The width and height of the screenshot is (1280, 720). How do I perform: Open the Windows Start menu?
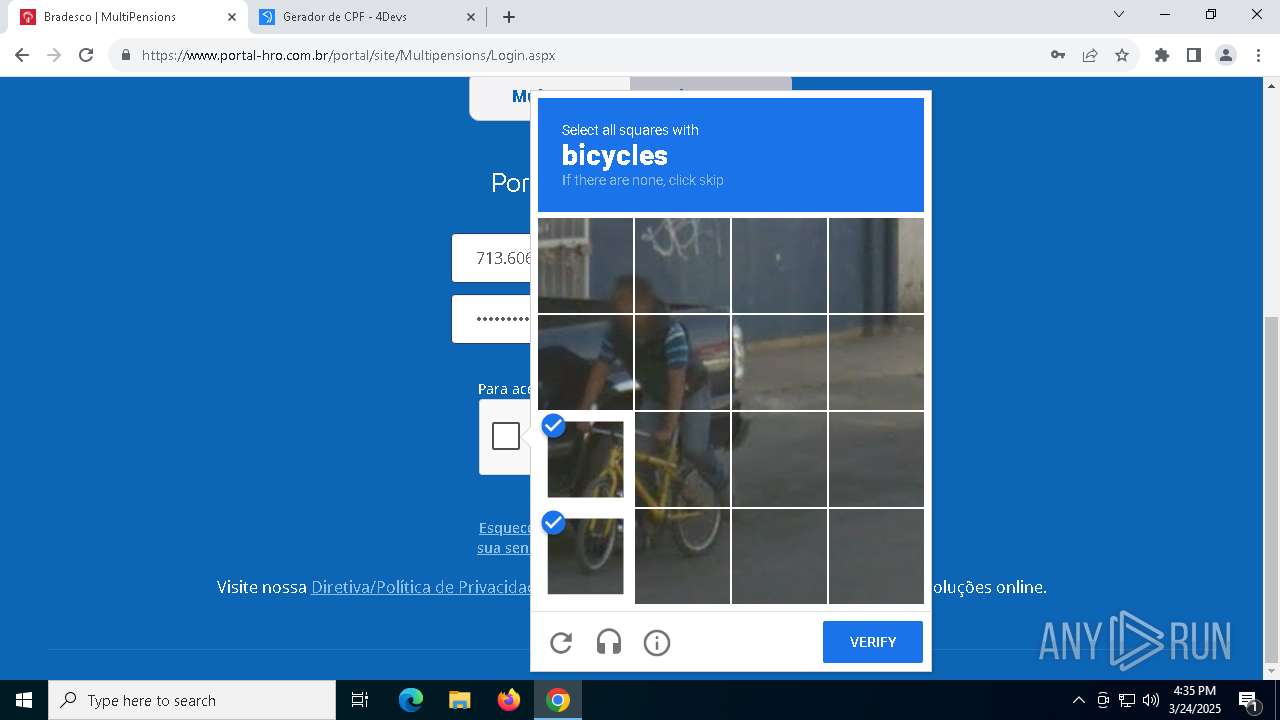coord(24,700)
